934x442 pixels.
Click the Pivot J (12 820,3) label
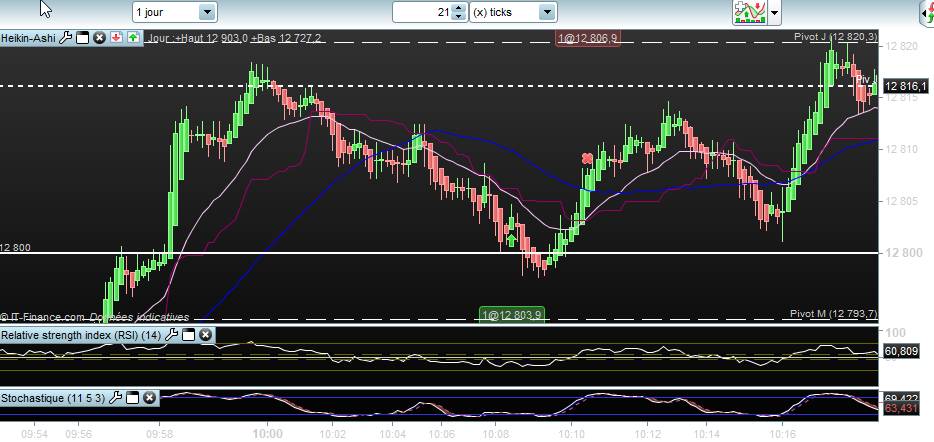(836, 37)
